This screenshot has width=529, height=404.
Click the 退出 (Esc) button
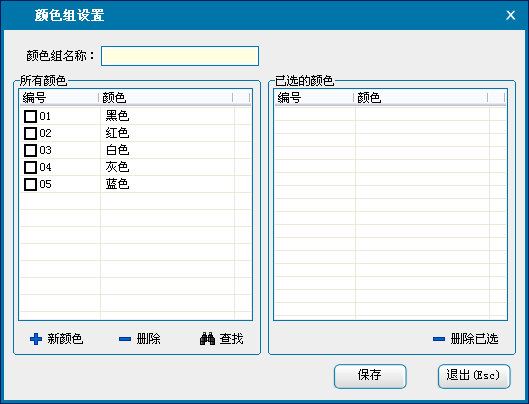coord(474,376)
